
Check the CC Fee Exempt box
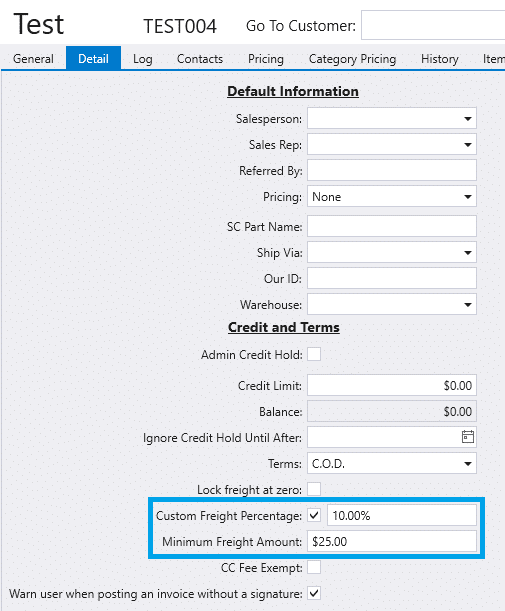314,567
